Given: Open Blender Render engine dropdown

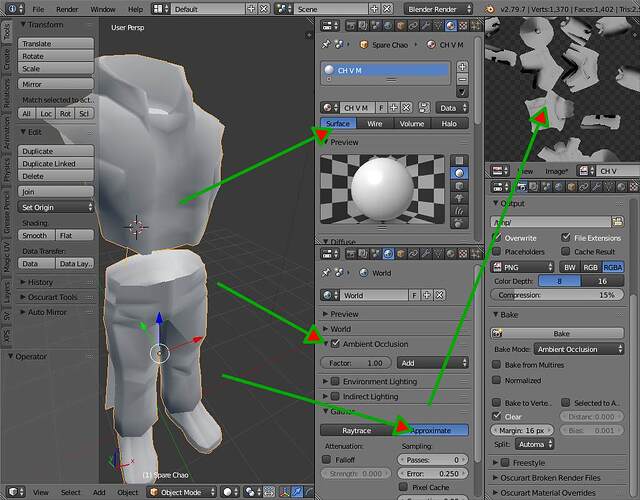Looking at the screenshot, I should tap(438, 9).
